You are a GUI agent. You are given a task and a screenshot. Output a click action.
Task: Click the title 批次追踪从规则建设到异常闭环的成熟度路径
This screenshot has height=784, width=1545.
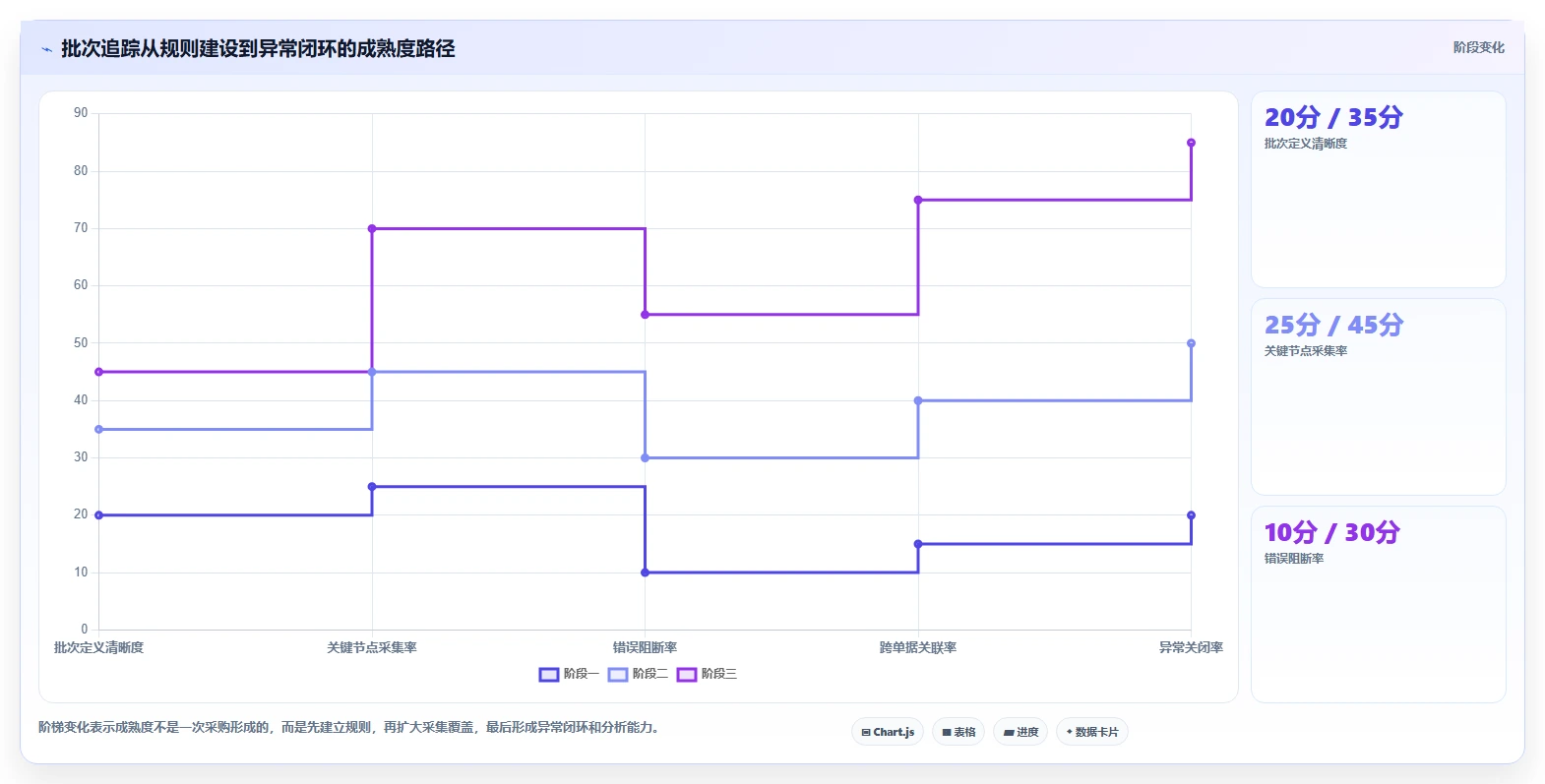[x=258, y=48]
